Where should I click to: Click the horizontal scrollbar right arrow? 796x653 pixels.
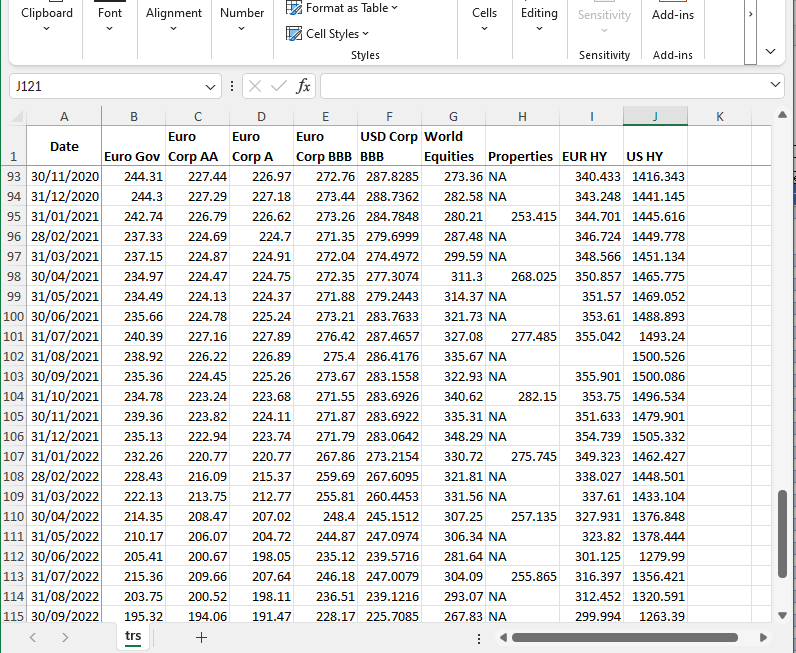(763, 637)
